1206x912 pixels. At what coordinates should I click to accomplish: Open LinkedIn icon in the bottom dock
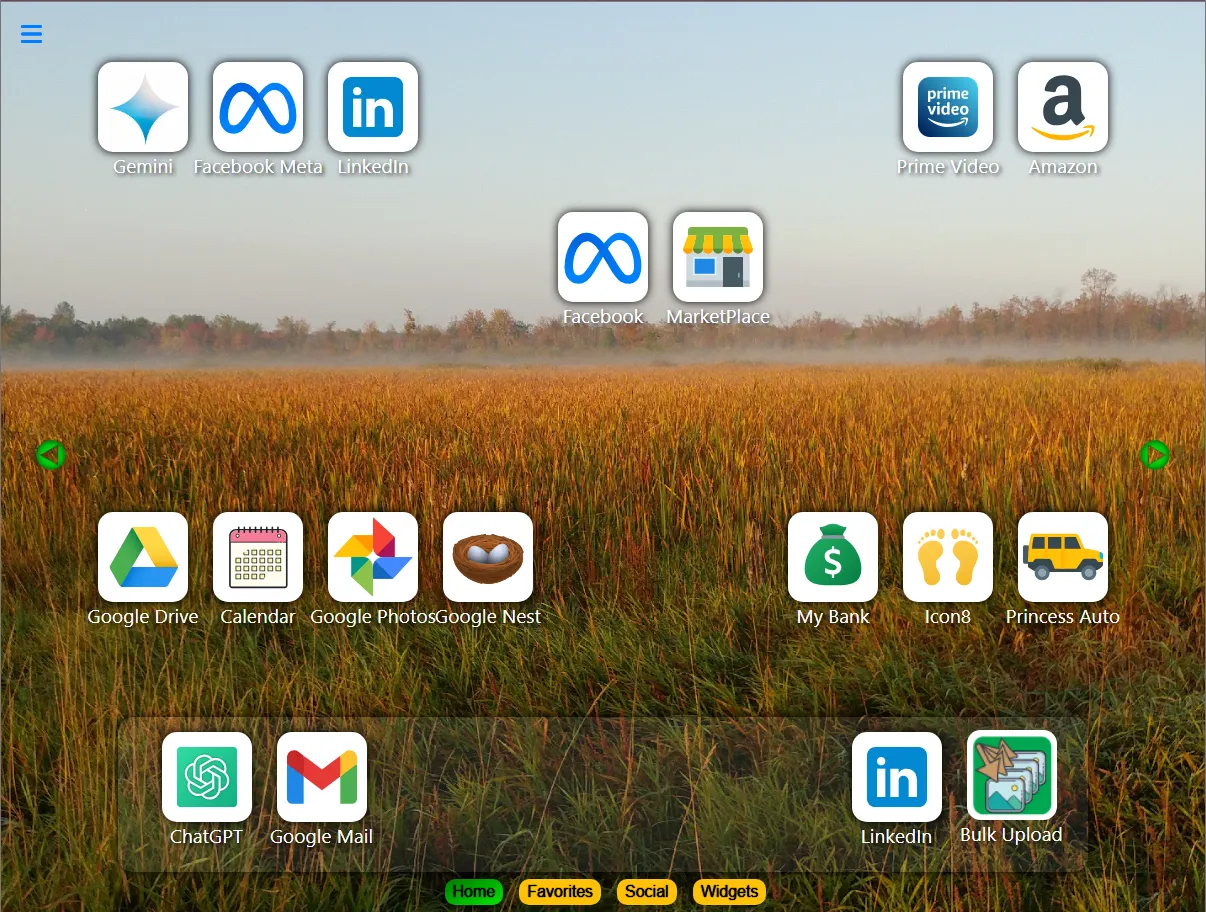coord(897,777)
